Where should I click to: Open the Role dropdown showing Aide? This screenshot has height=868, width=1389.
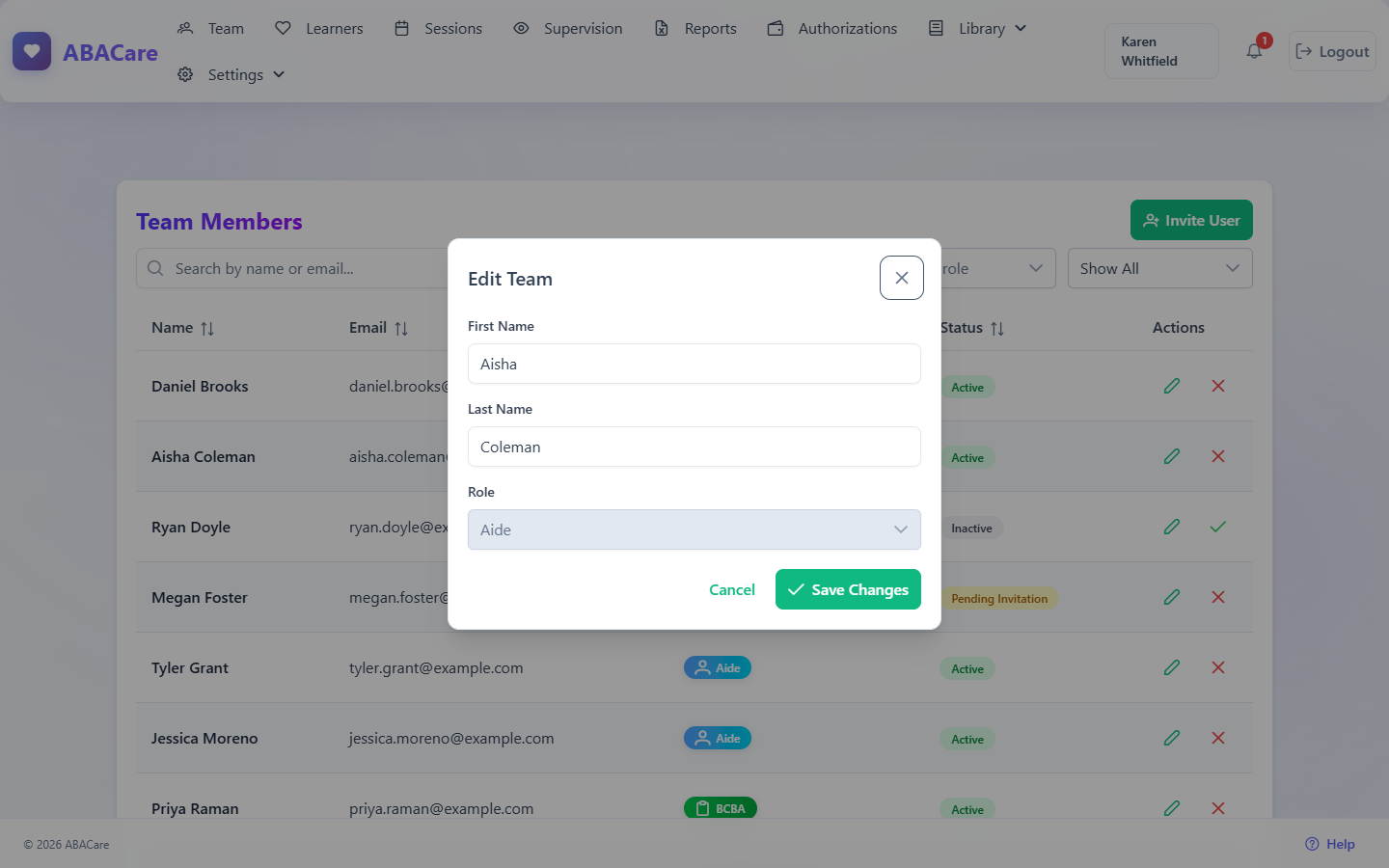tap(694, 529)
